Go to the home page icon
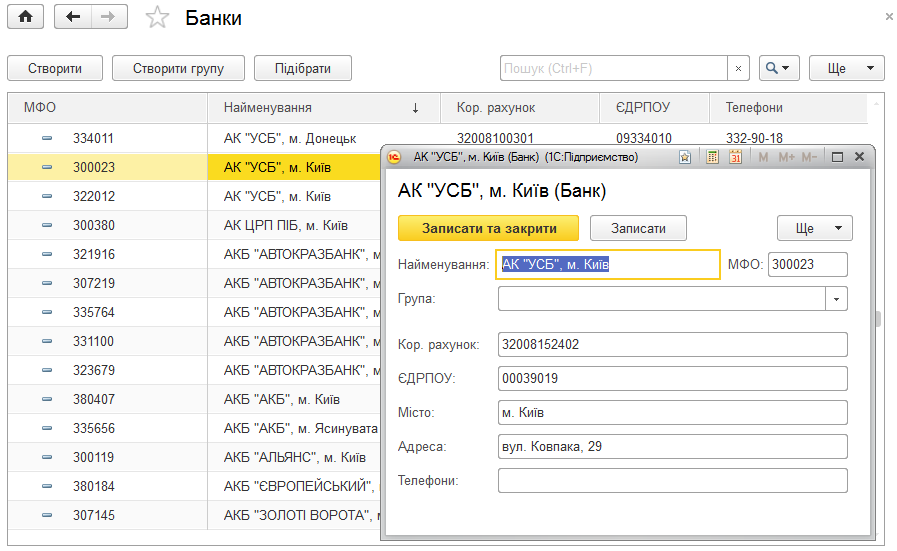The height and width of the screenshot is (551, 897). click(x=25, y=17)
